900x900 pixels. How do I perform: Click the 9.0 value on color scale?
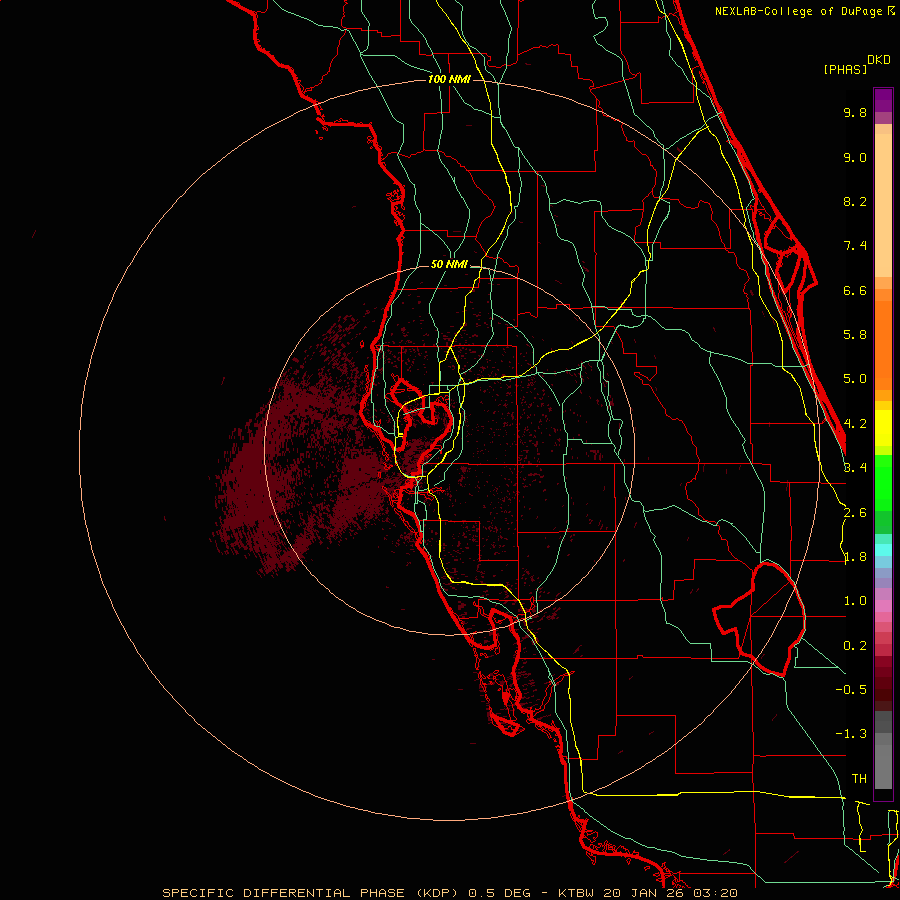tap(855, 157)
